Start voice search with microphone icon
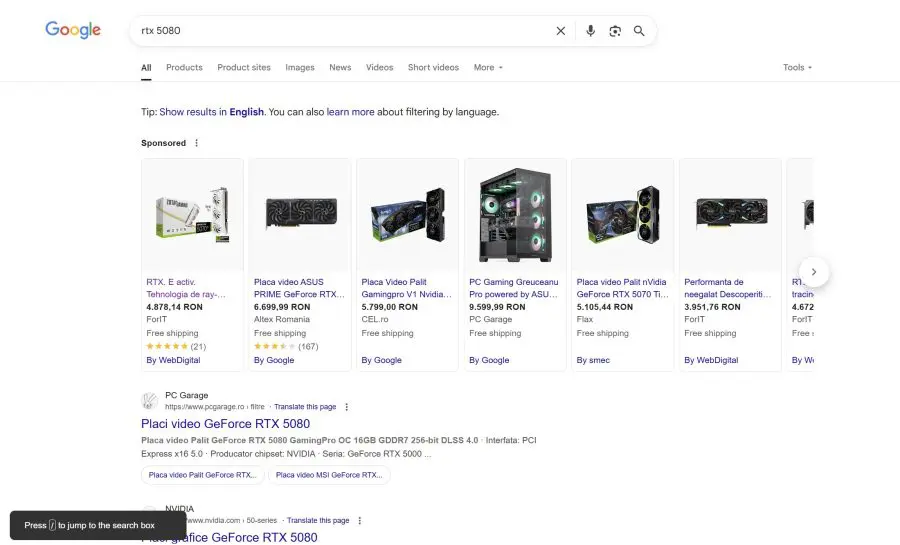Screen dimensions: 900x545 click(x=590, y=31)
